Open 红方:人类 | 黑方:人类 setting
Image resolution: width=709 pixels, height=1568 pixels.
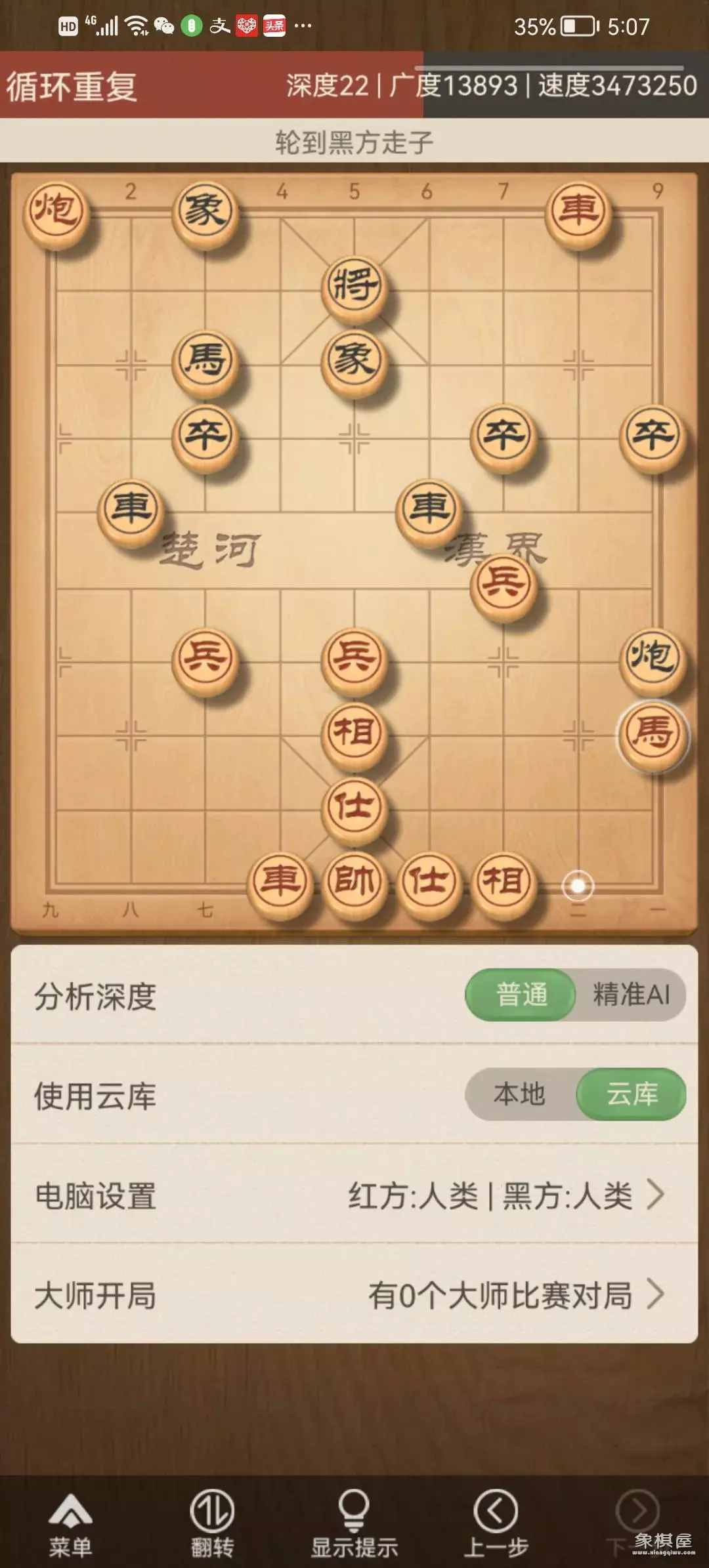click(x=490, y=1195)
